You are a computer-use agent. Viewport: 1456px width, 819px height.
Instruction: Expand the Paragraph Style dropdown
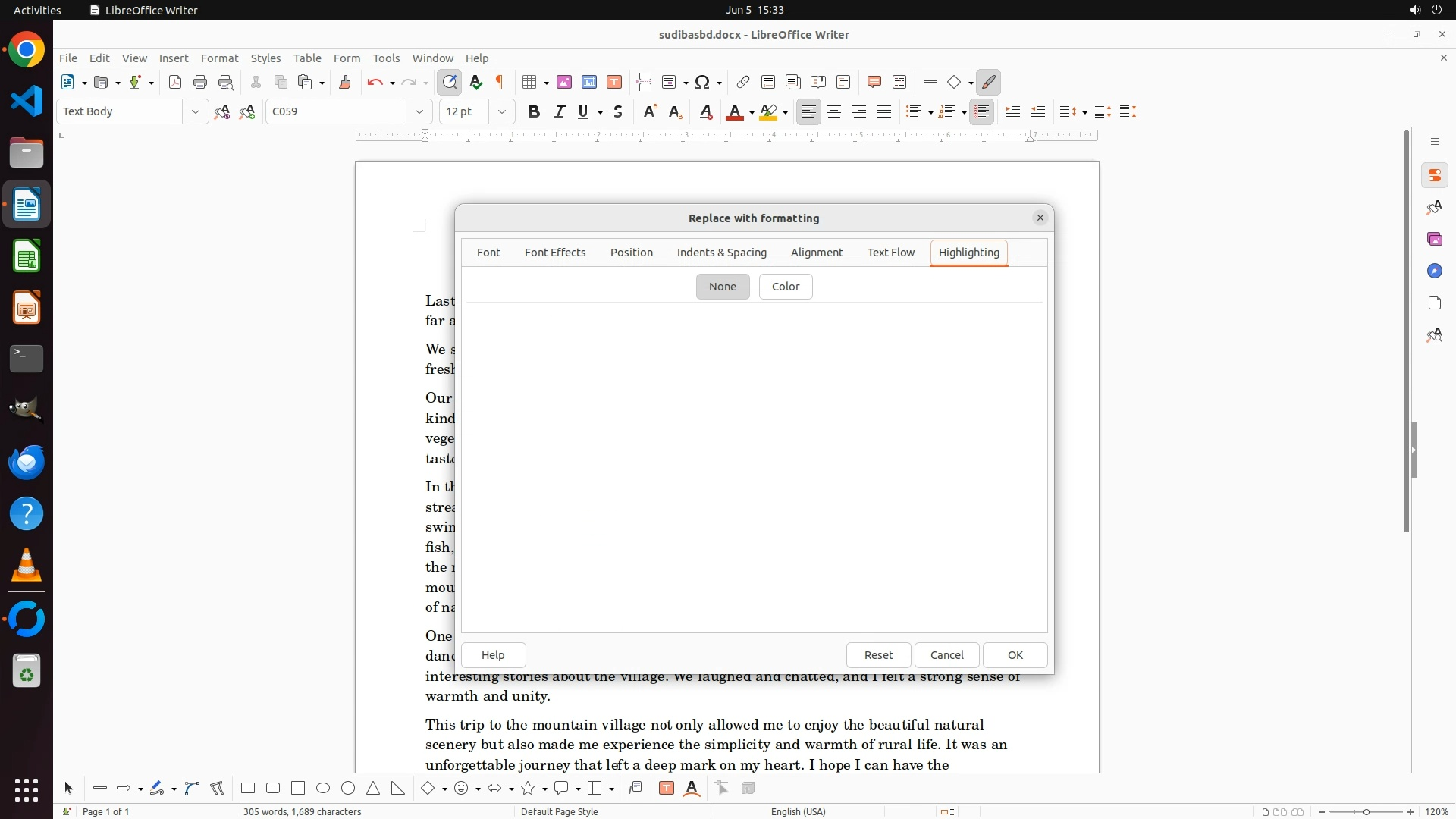pos(196,112)
